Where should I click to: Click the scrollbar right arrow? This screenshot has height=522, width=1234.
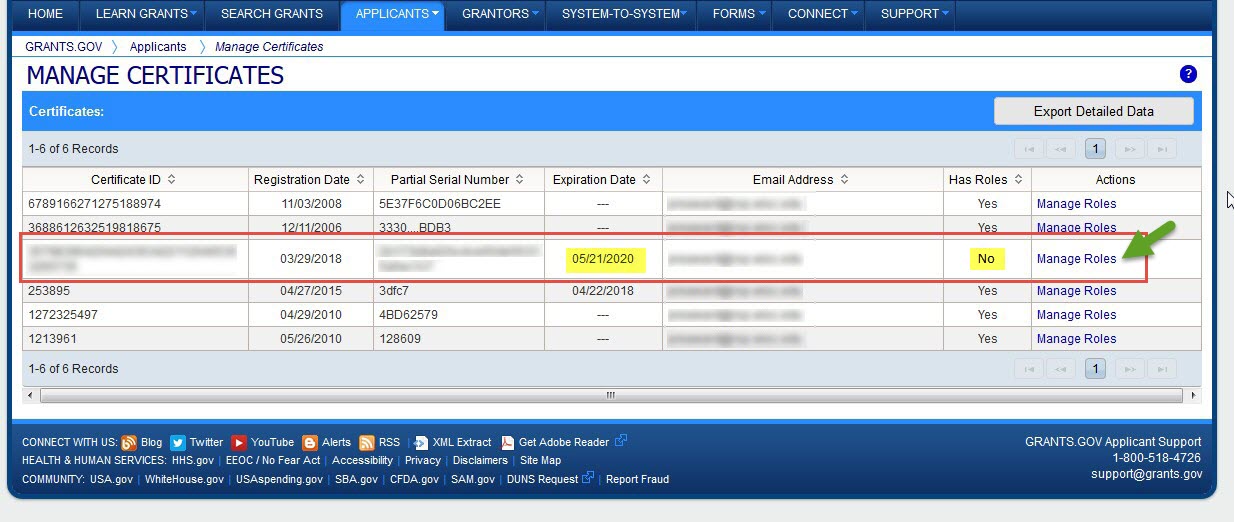tap(1192, 396)
